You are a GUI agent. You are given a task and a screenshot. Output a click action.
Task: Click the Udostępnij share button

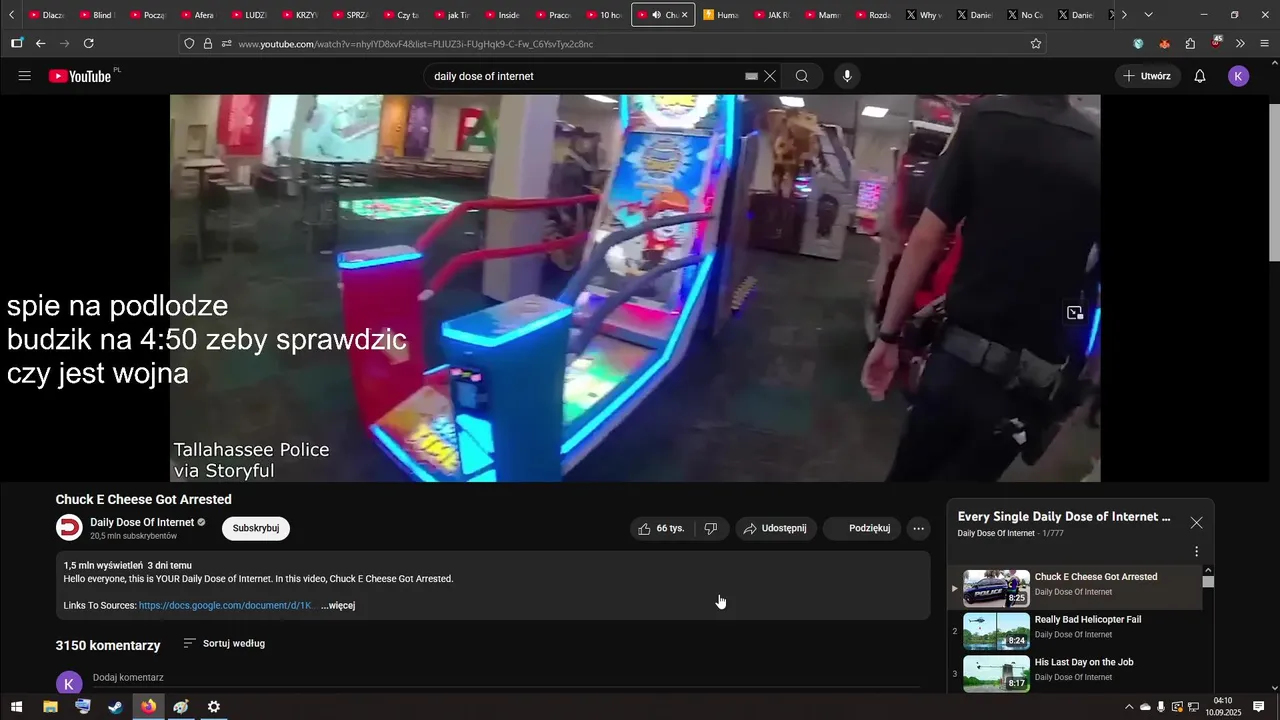(x=776, y=528)
